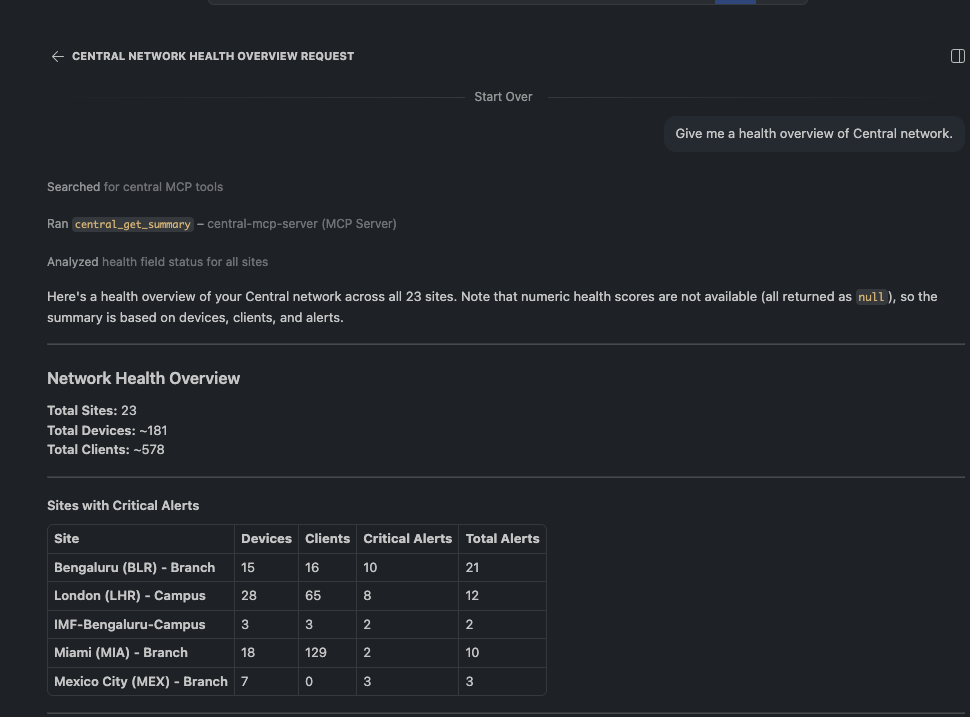This screenshot has width=970, height=717.
Task: Select the Mexico City (MEX) - Branch row
Action: pos(141,681)
